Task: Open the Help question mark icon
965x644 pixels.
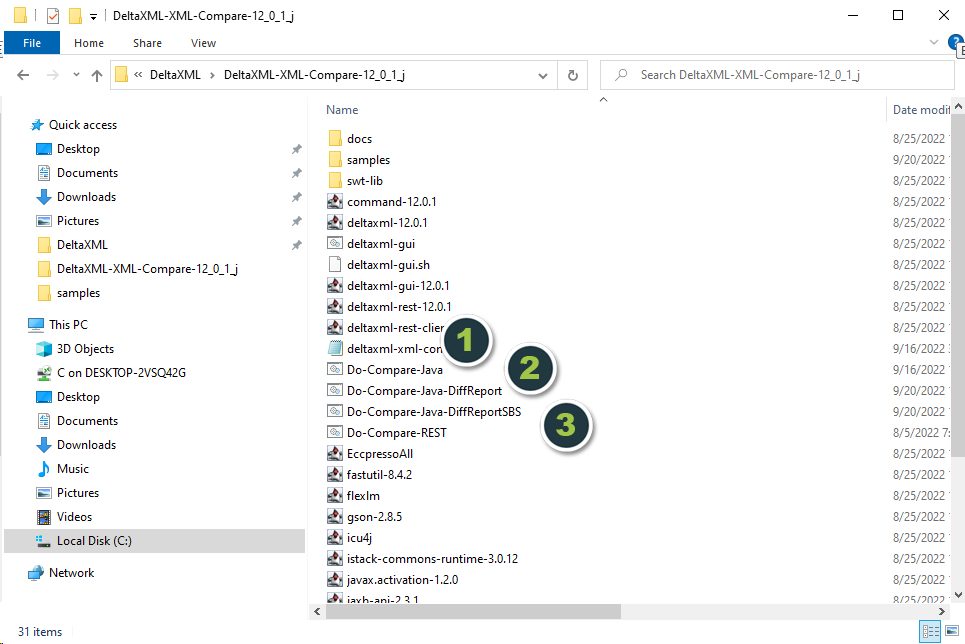Action: point(955,42)
